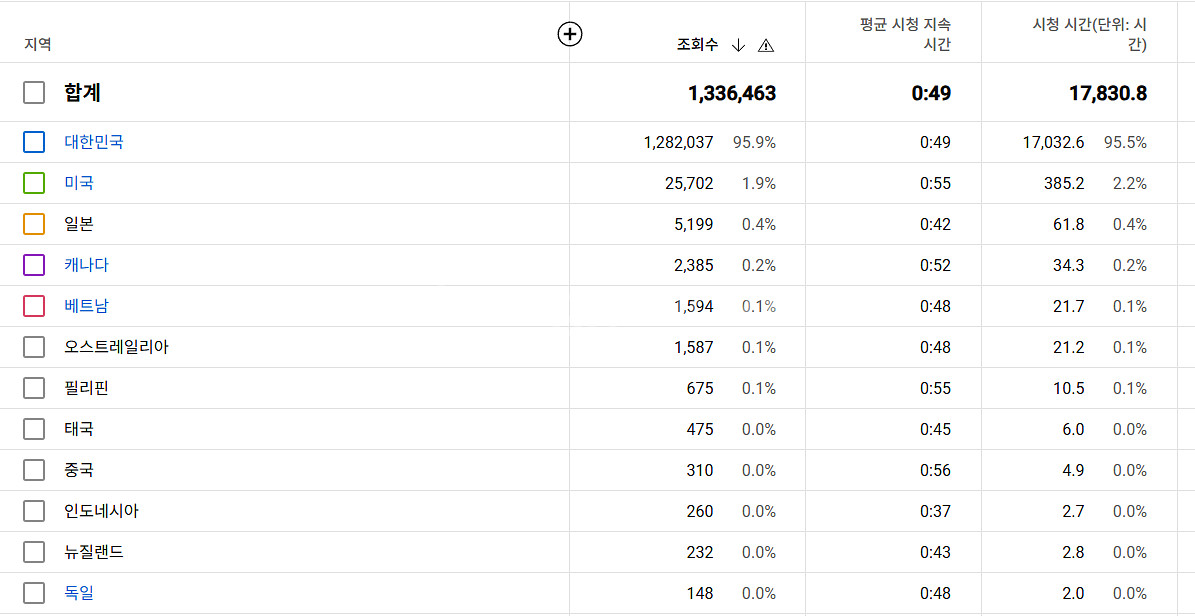Toggle the 합계 total checkbox

[34, 93]
